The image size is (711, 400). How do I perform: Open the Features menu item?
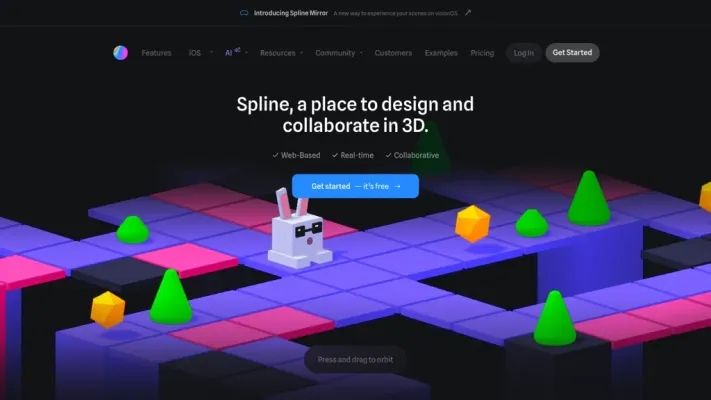coord(156,53)
